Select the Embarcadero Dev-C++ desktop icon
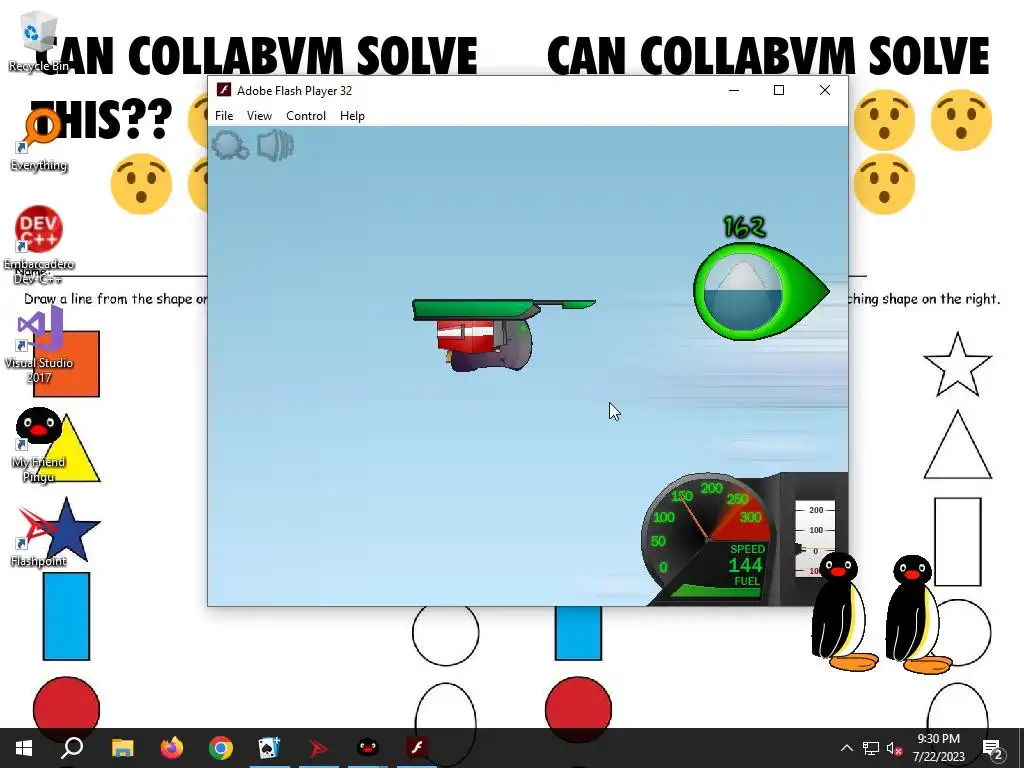The width and height of the screenshot is (1024, 768). click(39, 246)
